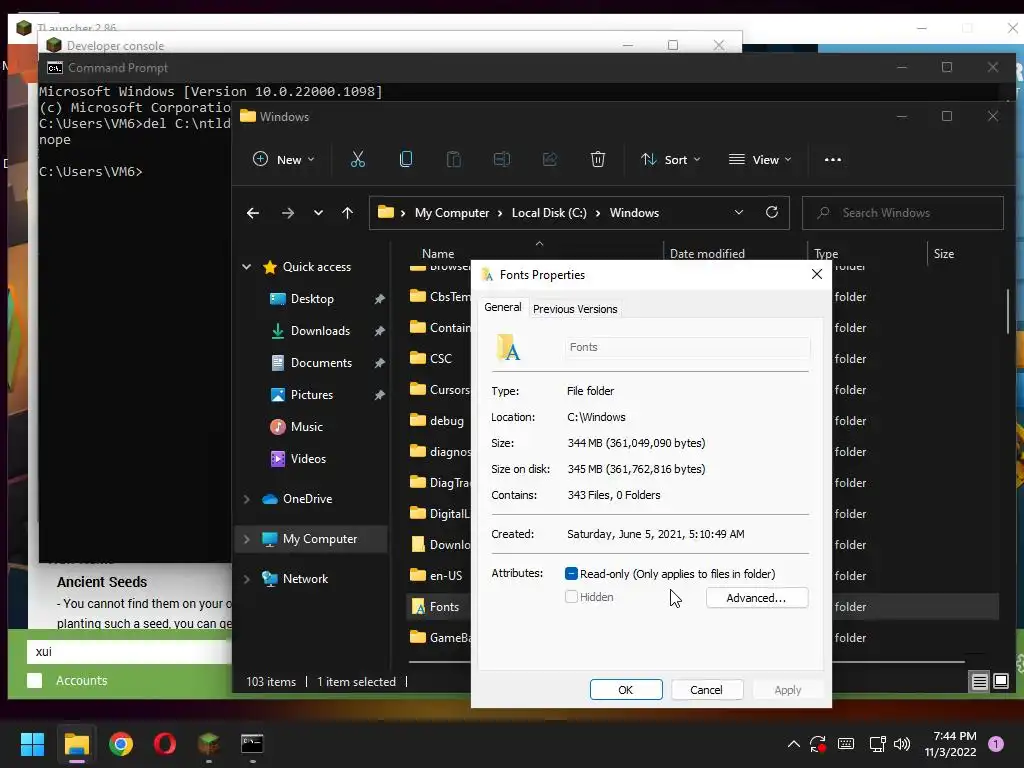Image resolution: width=1024 pixels, height=768 pixels.
Task: Show hidden icons tray chevron
Action: click(x=793, y=744)
